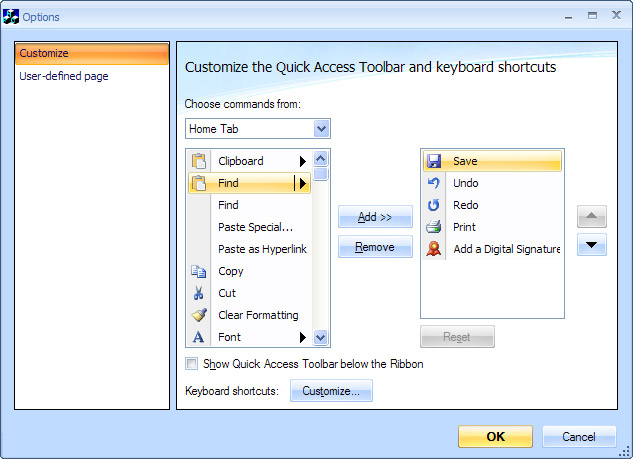
Task: Select the Digital Signature ribbon icon
Action: pos(434,249)
